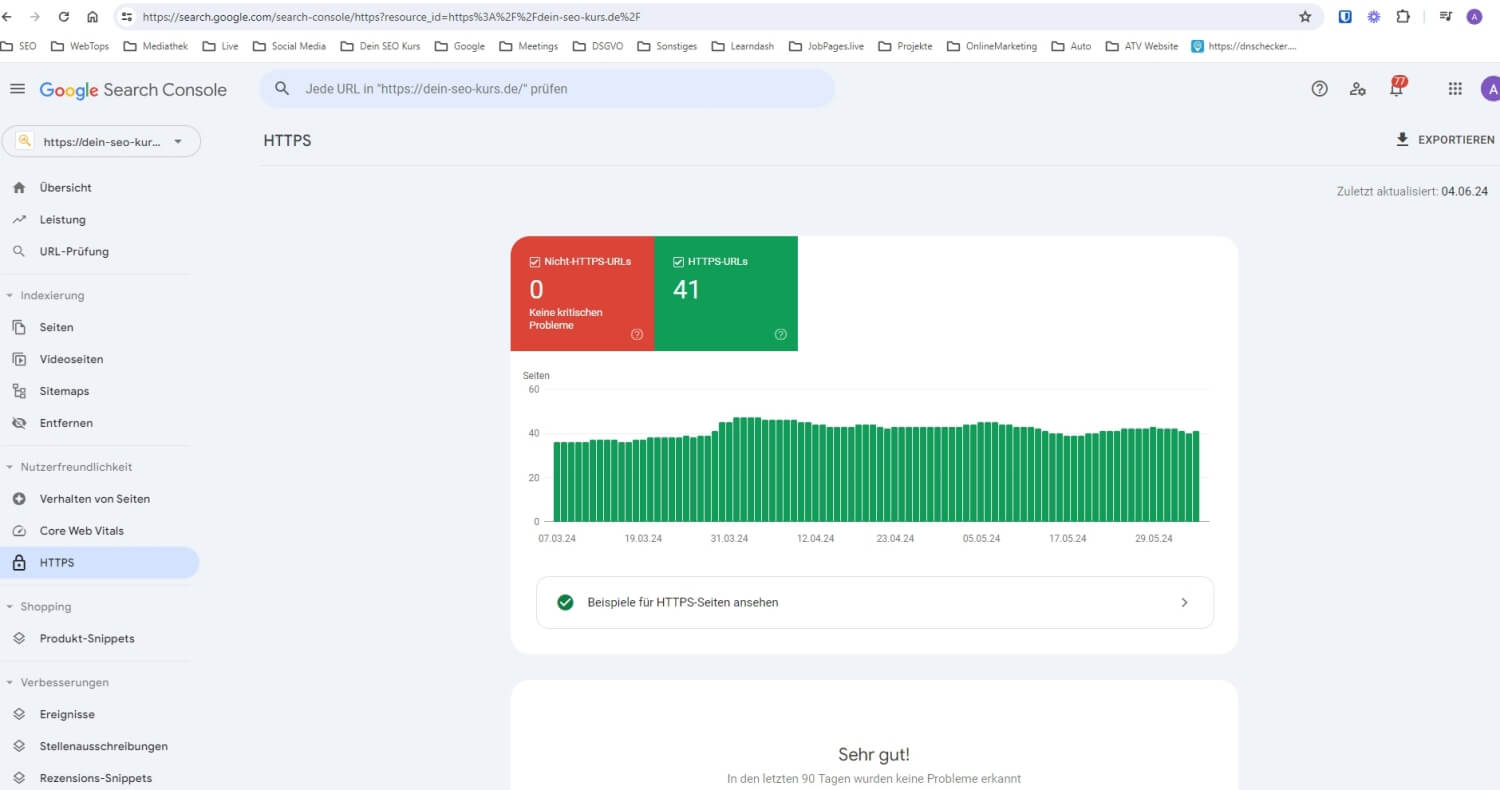The image size is (1500, 790).
Task: Click the sitemap icon next to Sitemaps
Action: [19, 391]
